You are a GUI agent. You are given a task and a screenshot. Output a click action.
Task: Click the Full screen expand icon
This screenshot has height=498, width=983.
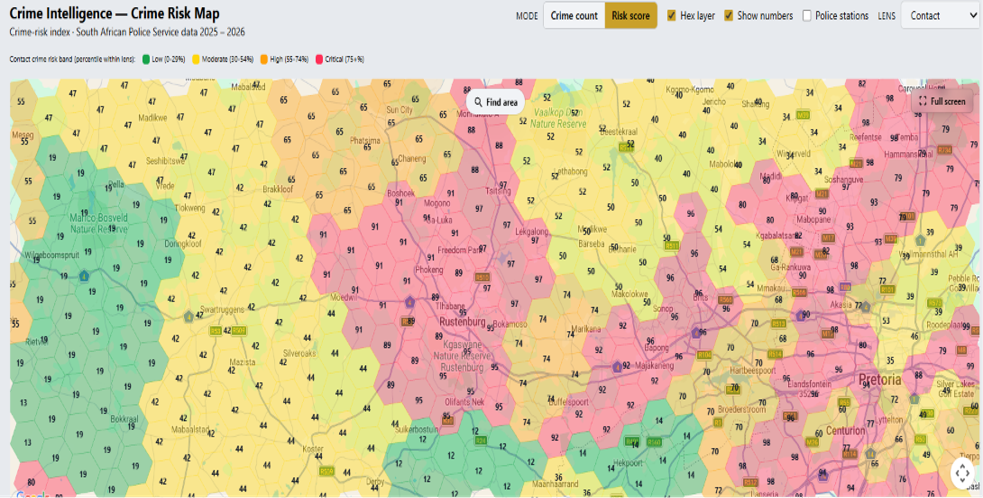tap(923, 101)
